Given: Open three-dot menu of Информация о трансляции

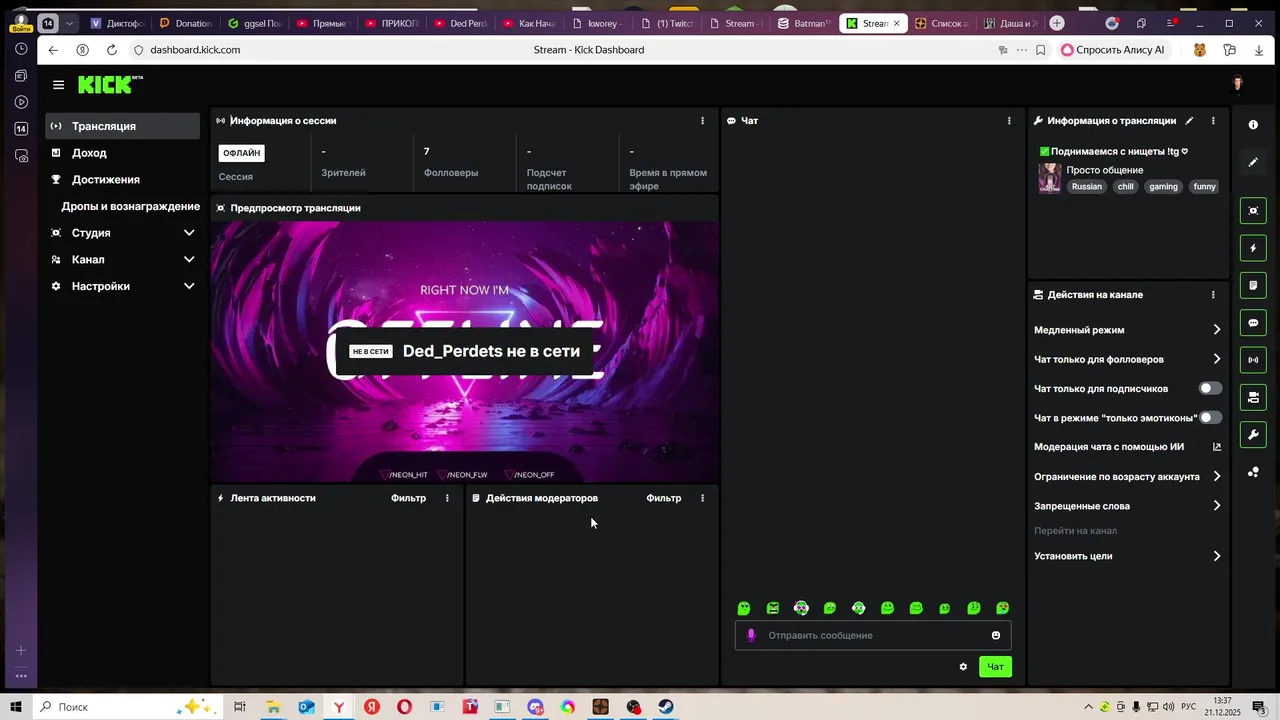Looking at the screenshot, I should pos(1213,121).
